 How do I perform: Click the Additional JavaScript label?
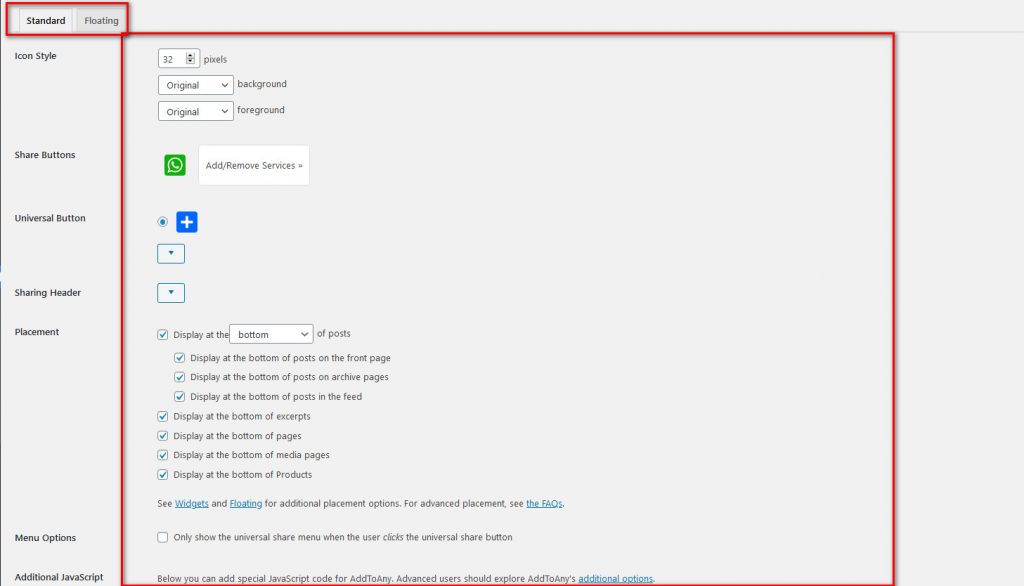coord(59,577)
